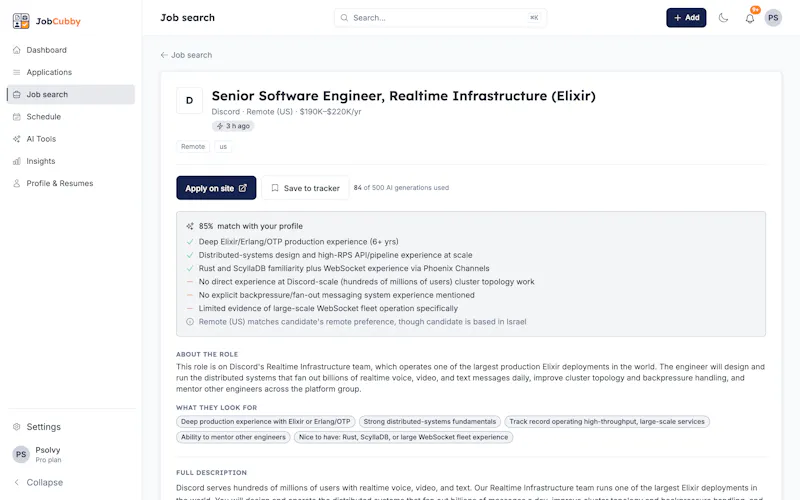Viewport: 800px width, 500px height.
Task: Click the magnifier icon in the search bar
Action: point(344,18)
